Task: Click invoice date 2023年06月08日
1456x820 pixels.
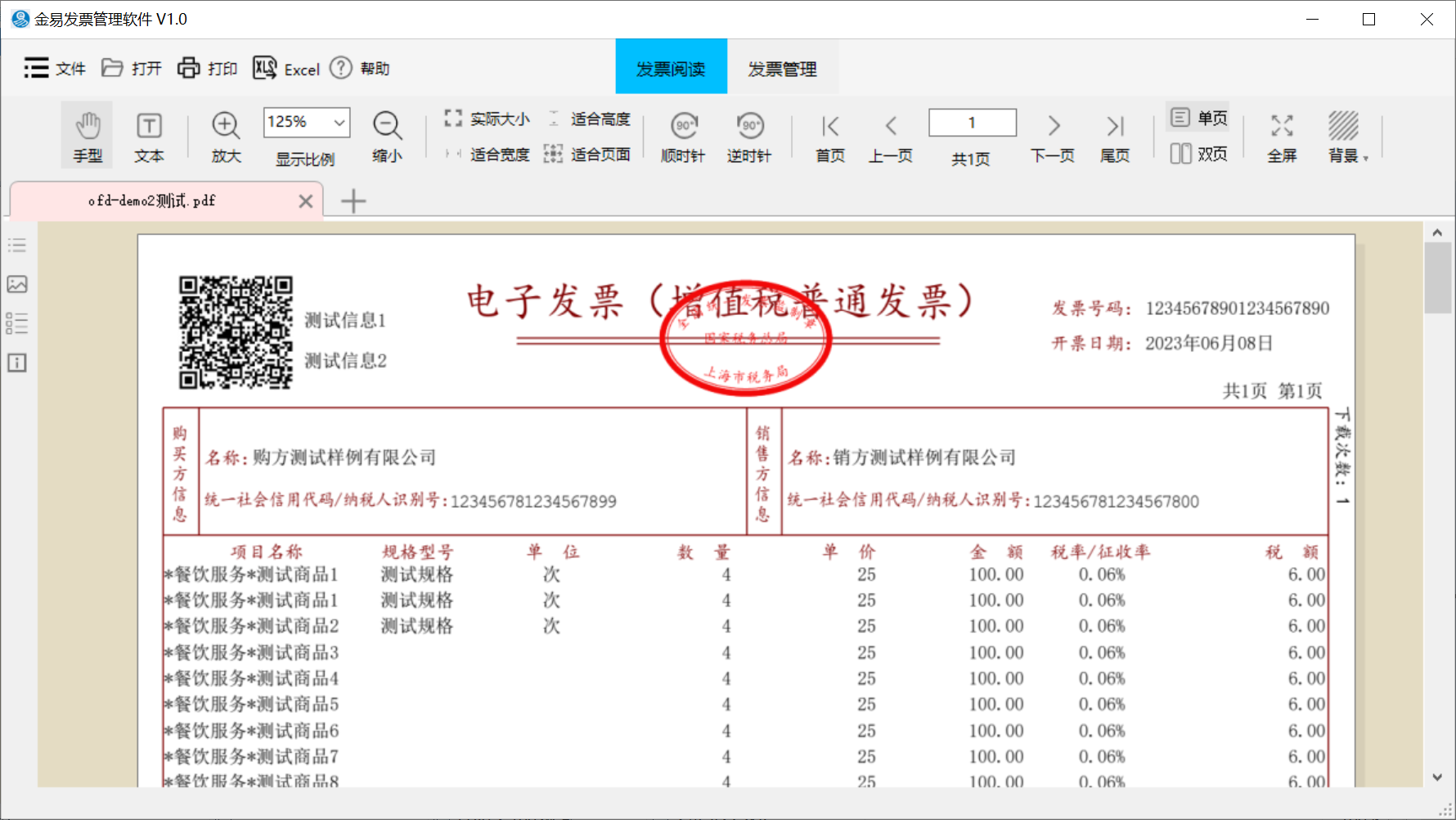Action: click(x=1209, y=343)
